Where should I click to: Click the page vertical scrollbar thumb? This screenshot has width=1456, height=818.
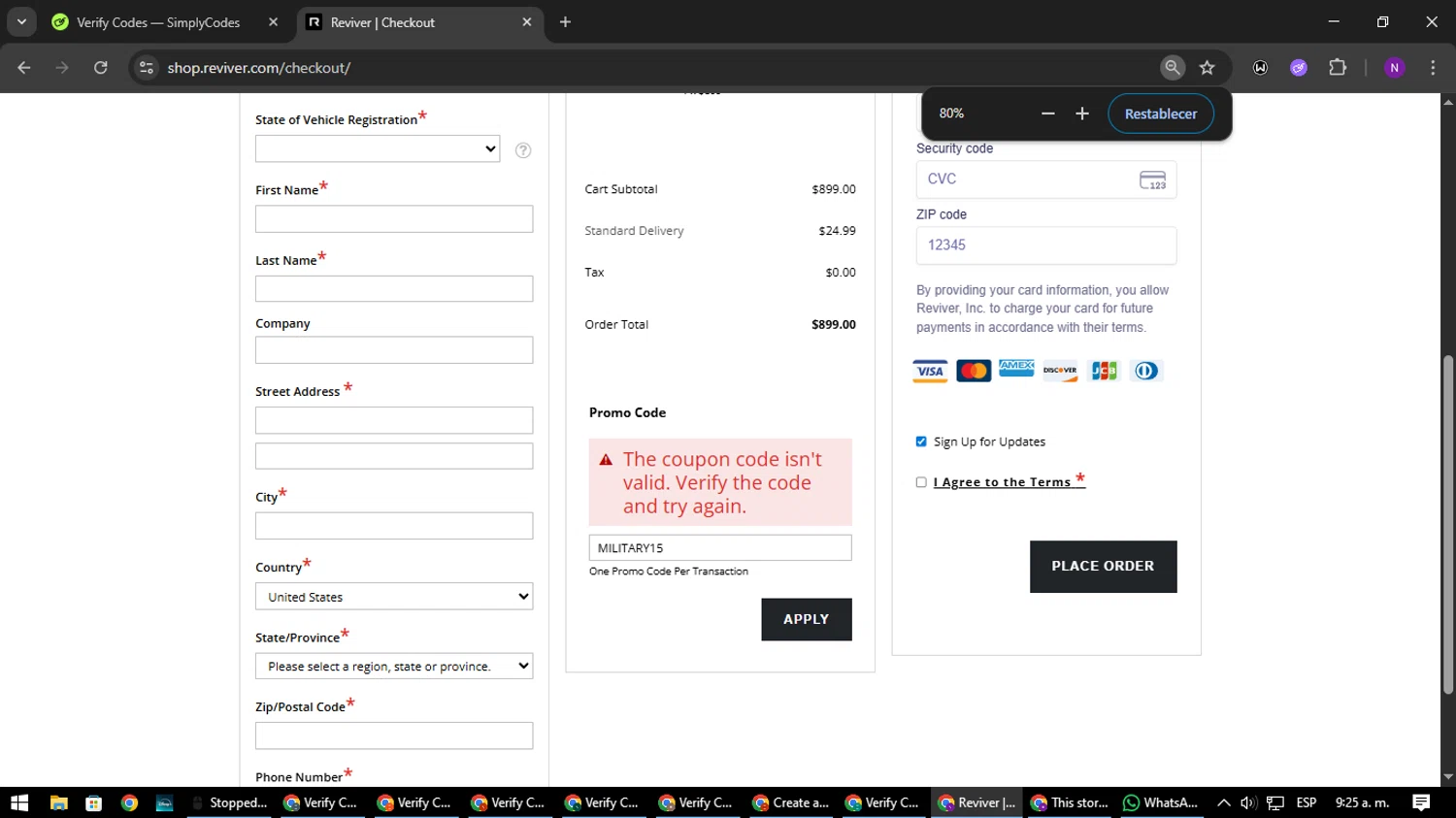click(1448, 524)
